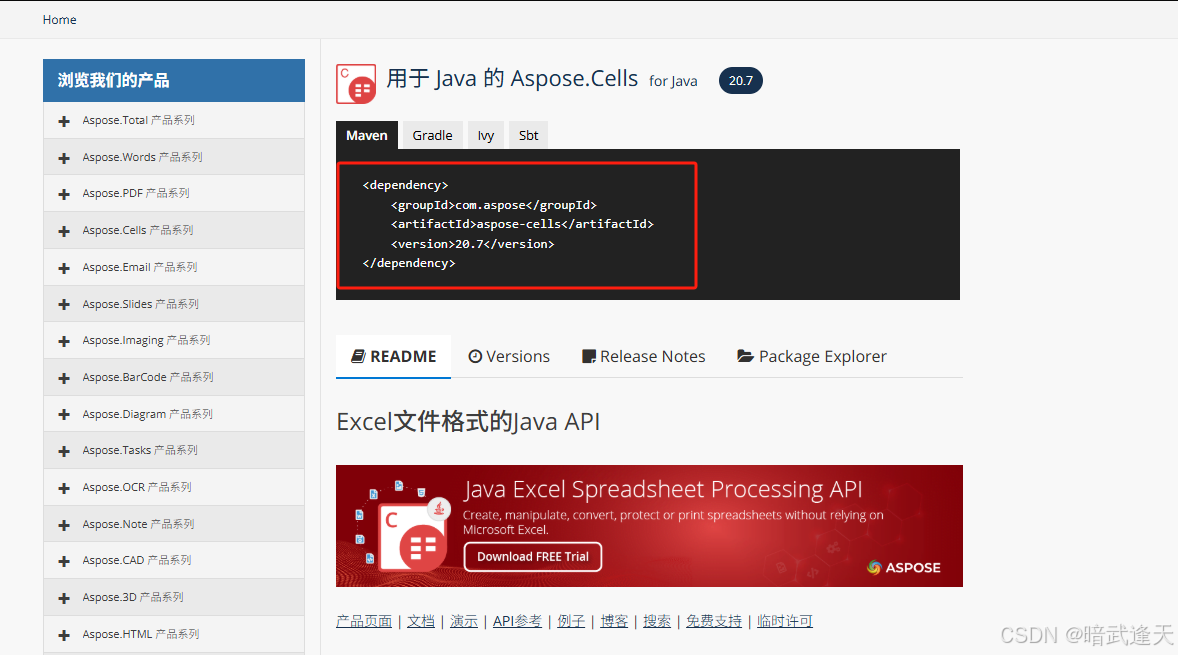Click the version 20.7 code line
The image size is (1178, 655).
click(x=473, y=243)
